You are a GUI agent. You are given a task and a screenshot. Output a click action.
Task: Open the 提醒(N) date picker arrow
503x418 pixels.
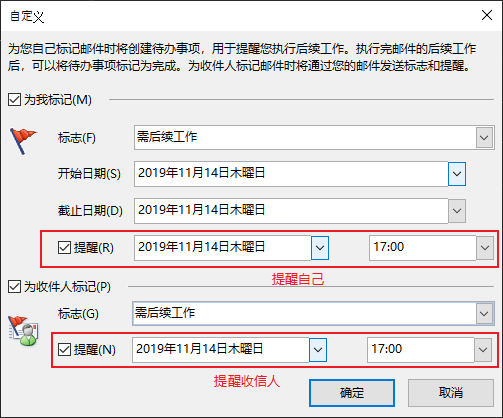coord(318,350)
